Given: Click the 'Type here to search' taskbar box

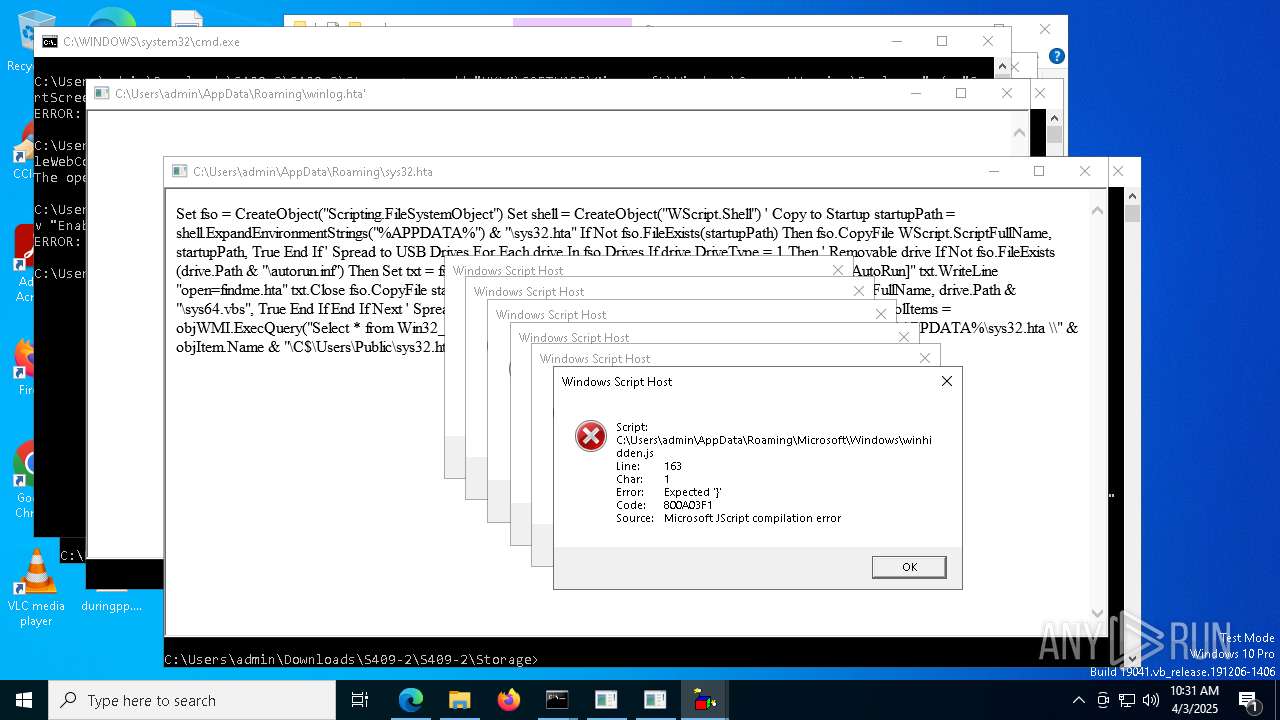Looking at the screenshot, I should pyautogui.click(x=192, y=700).
